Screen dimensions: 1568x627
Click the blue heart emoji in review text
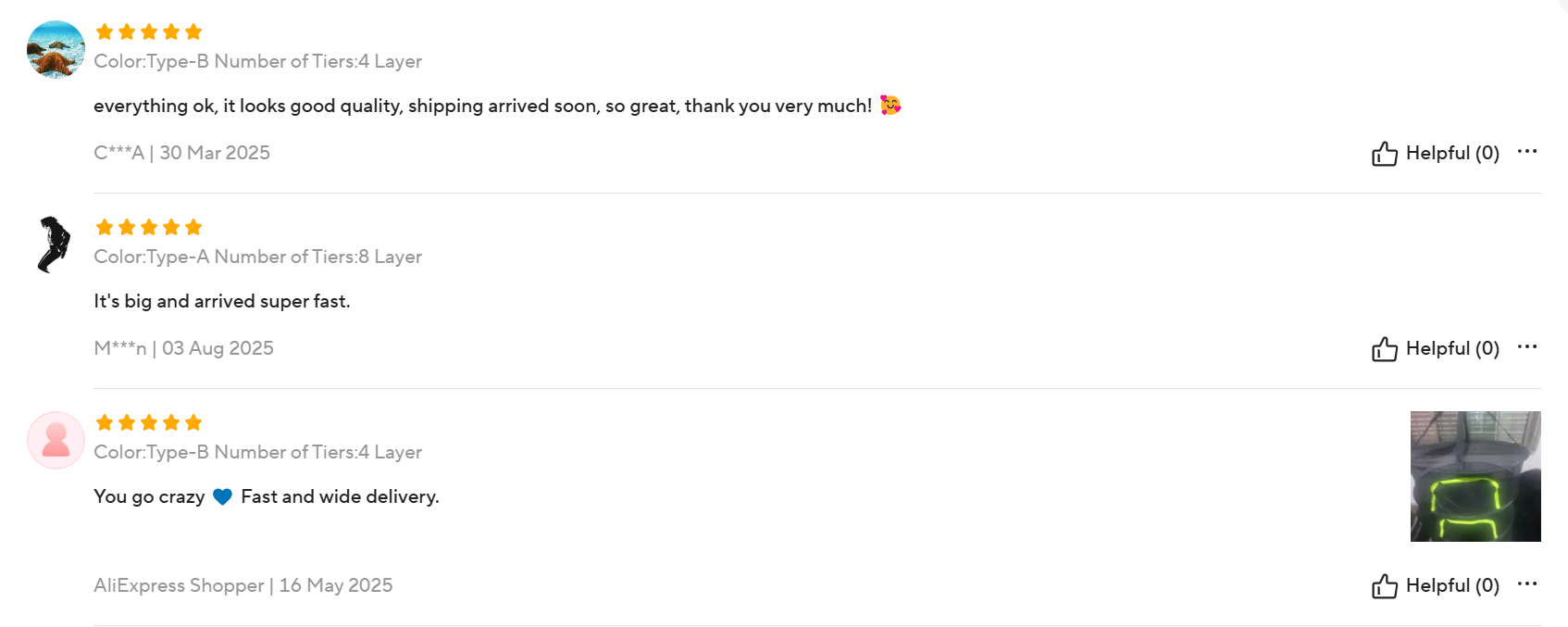[x=222, y=496]
